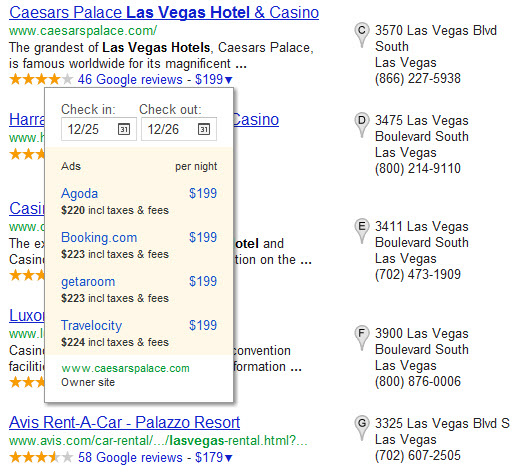Select the Booking.com offer
515x466 pixels.
point(139,245)
